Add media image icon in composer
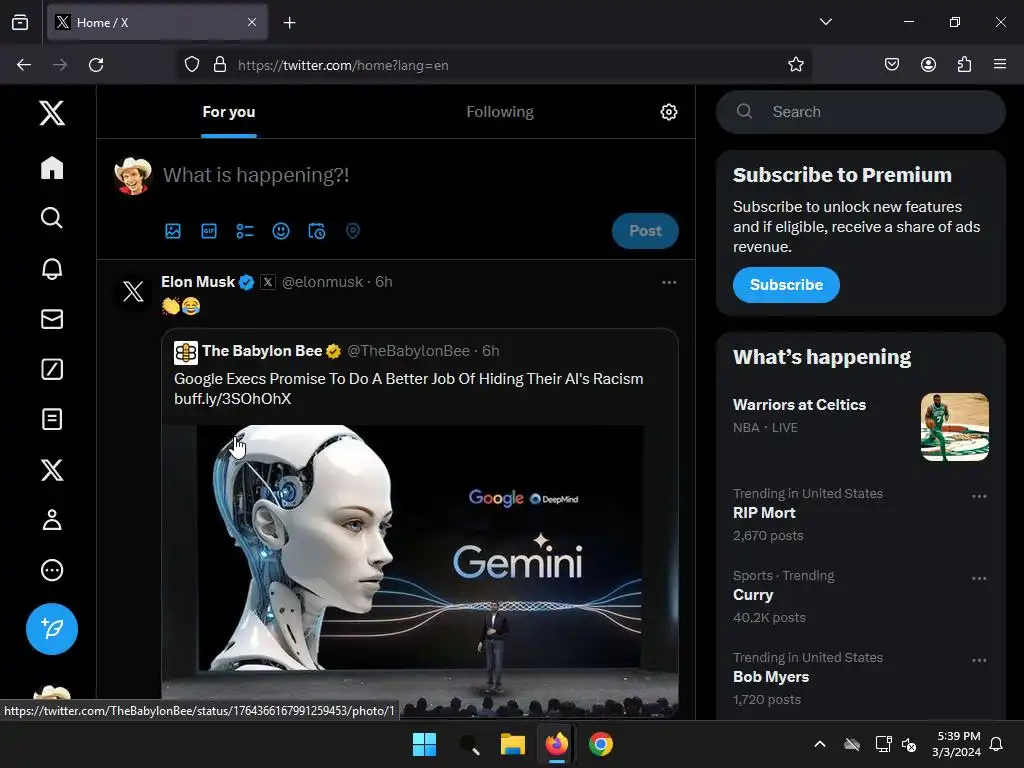 click(x=172, y=231)
